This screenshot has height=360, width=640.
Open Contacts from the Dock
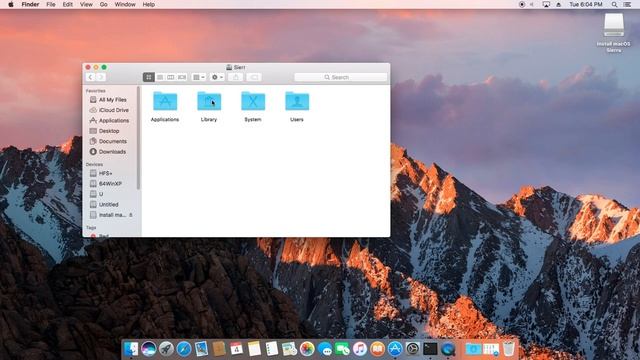(219, 349)
